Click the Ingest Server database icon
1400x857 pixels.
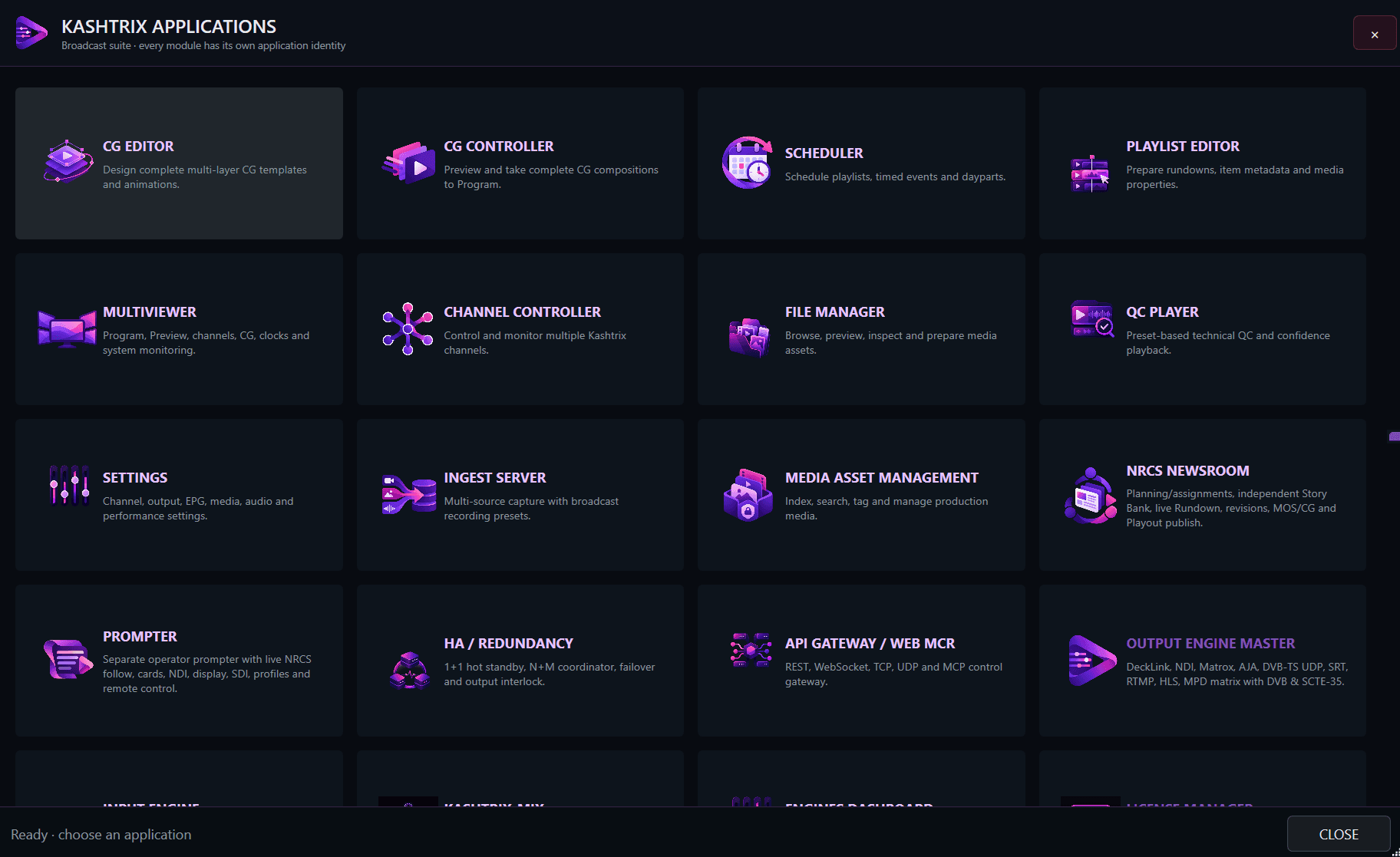409,494
